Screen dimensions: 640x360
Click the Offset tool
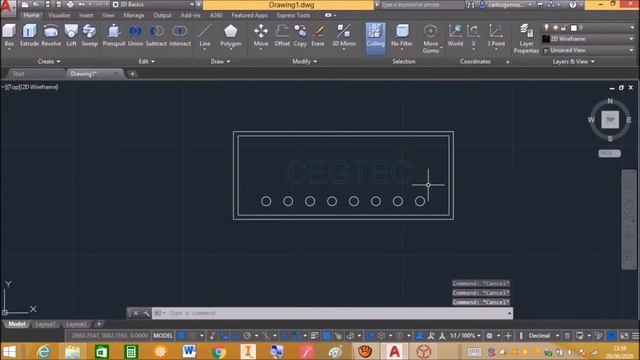point(282,35)
